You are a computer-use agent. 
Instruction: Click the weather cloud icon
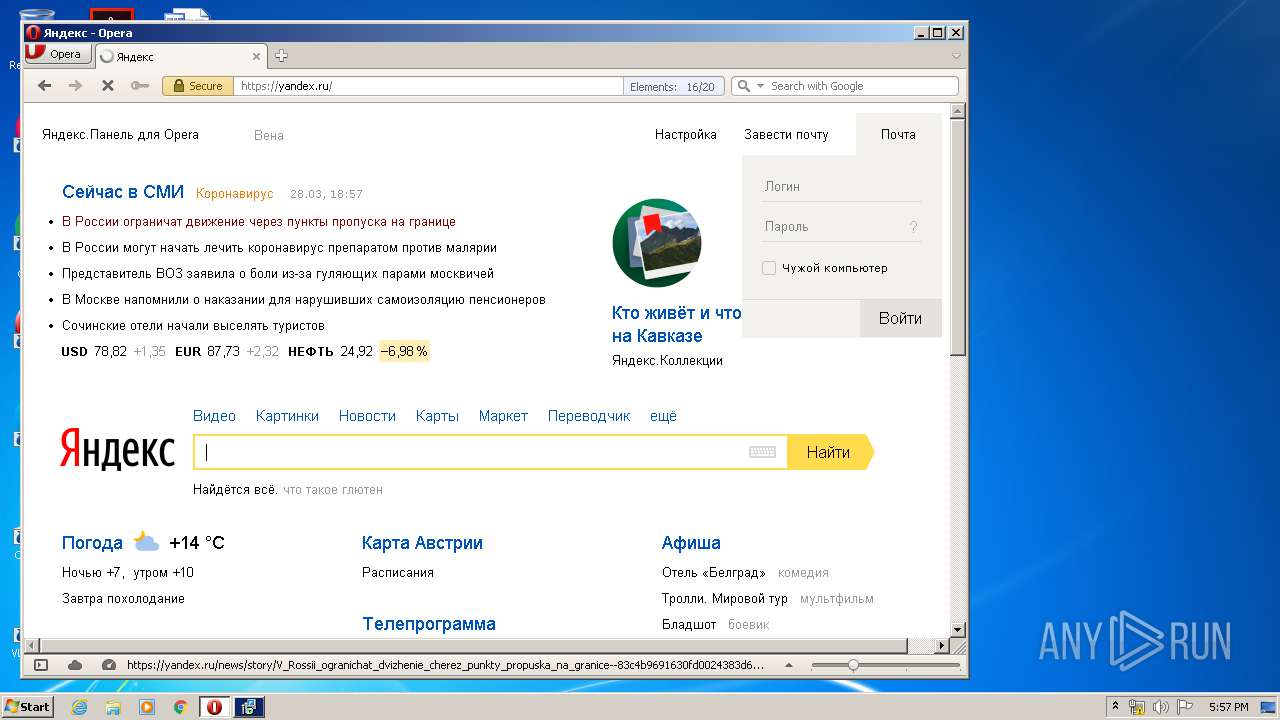coord(146,542)
